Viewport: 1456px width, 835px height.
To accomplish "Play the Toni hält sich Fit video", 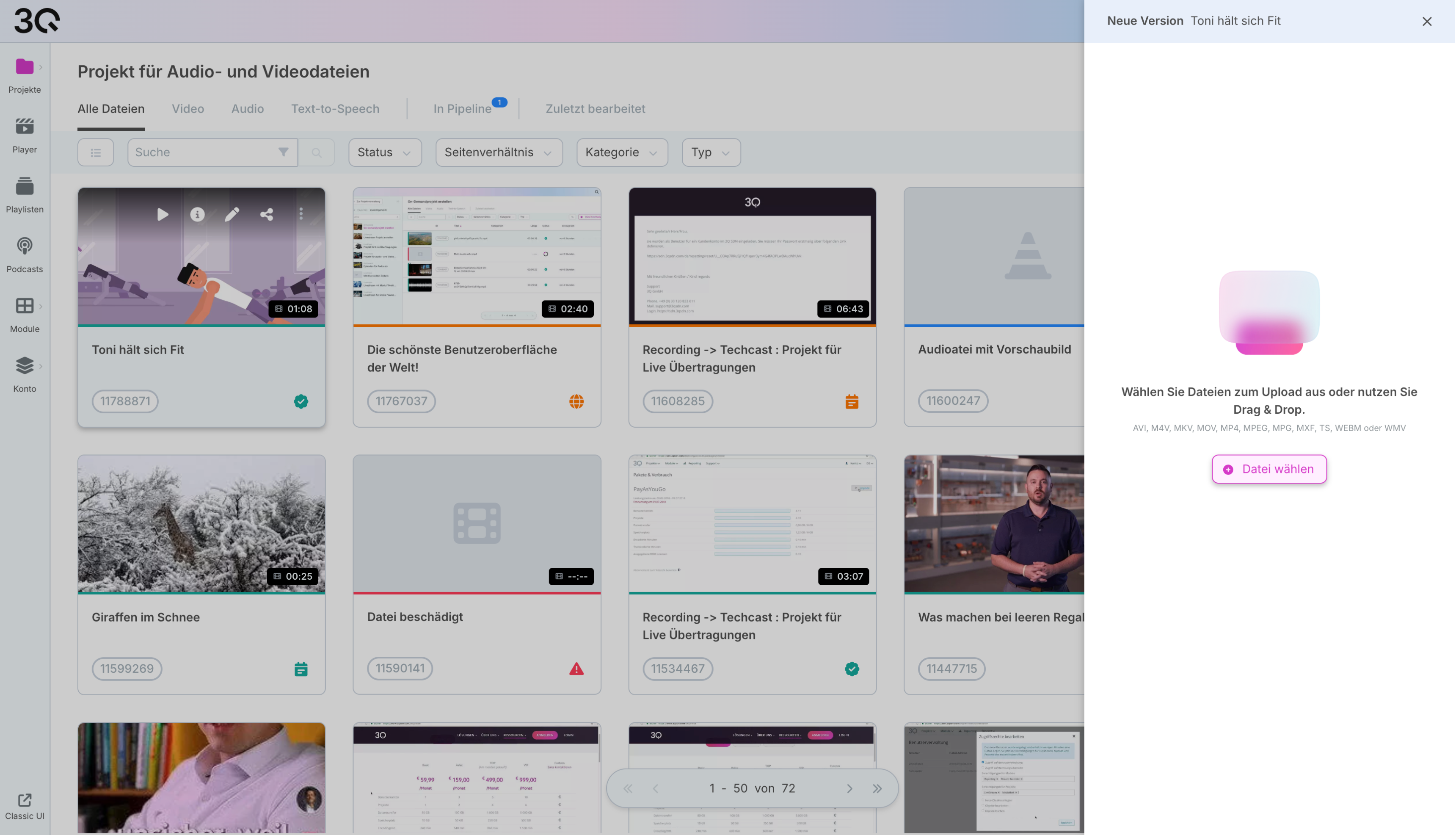I will pos(163,215).
